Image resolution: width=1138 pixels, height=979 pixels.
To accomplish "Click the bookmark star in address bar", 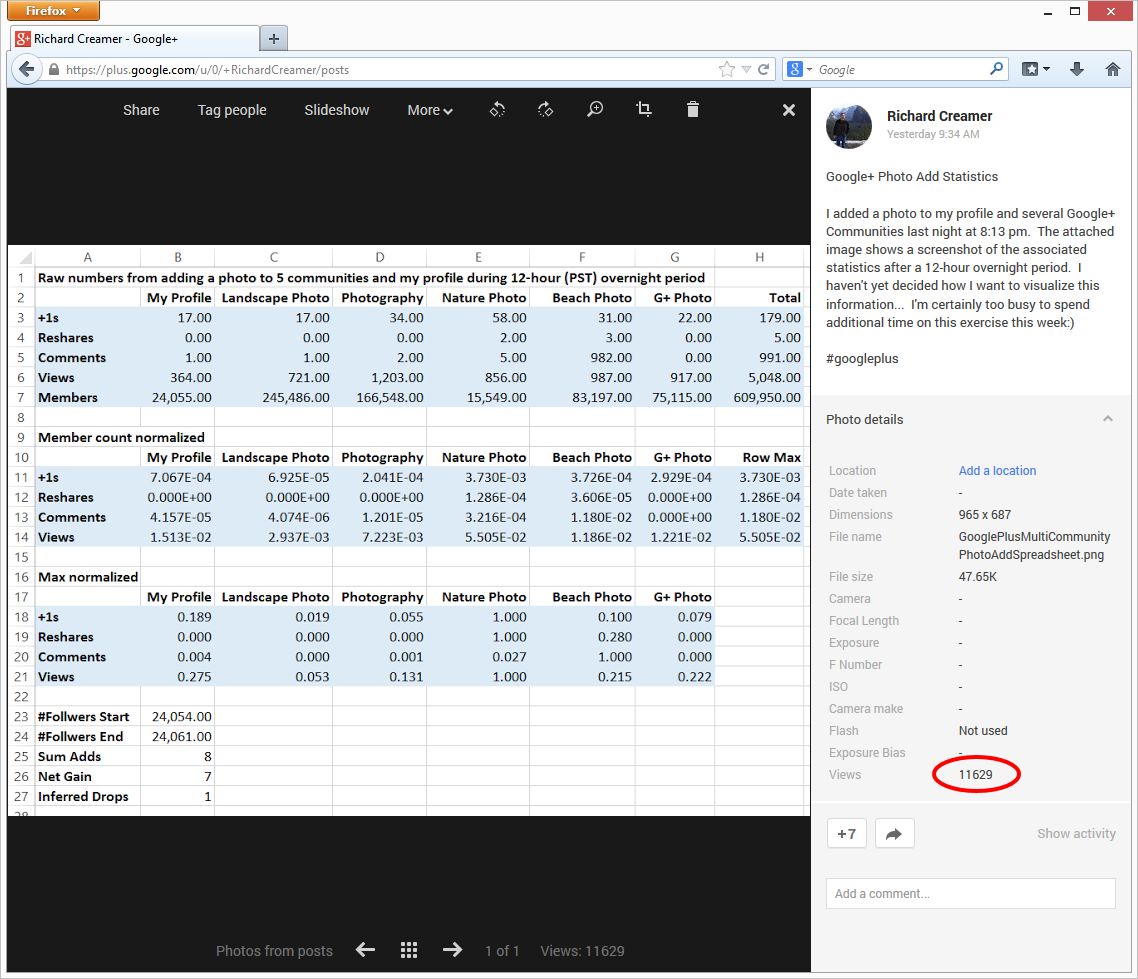I will click(726, 69).
